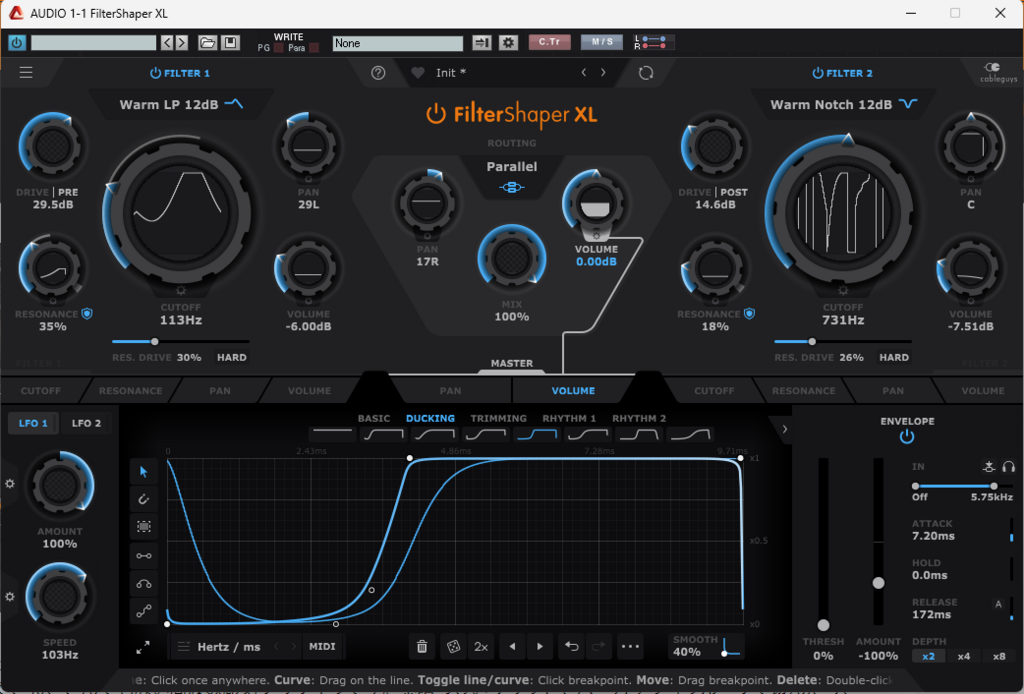
Task: Randomize waveform using the dice icon
Action: click(453, 646)
